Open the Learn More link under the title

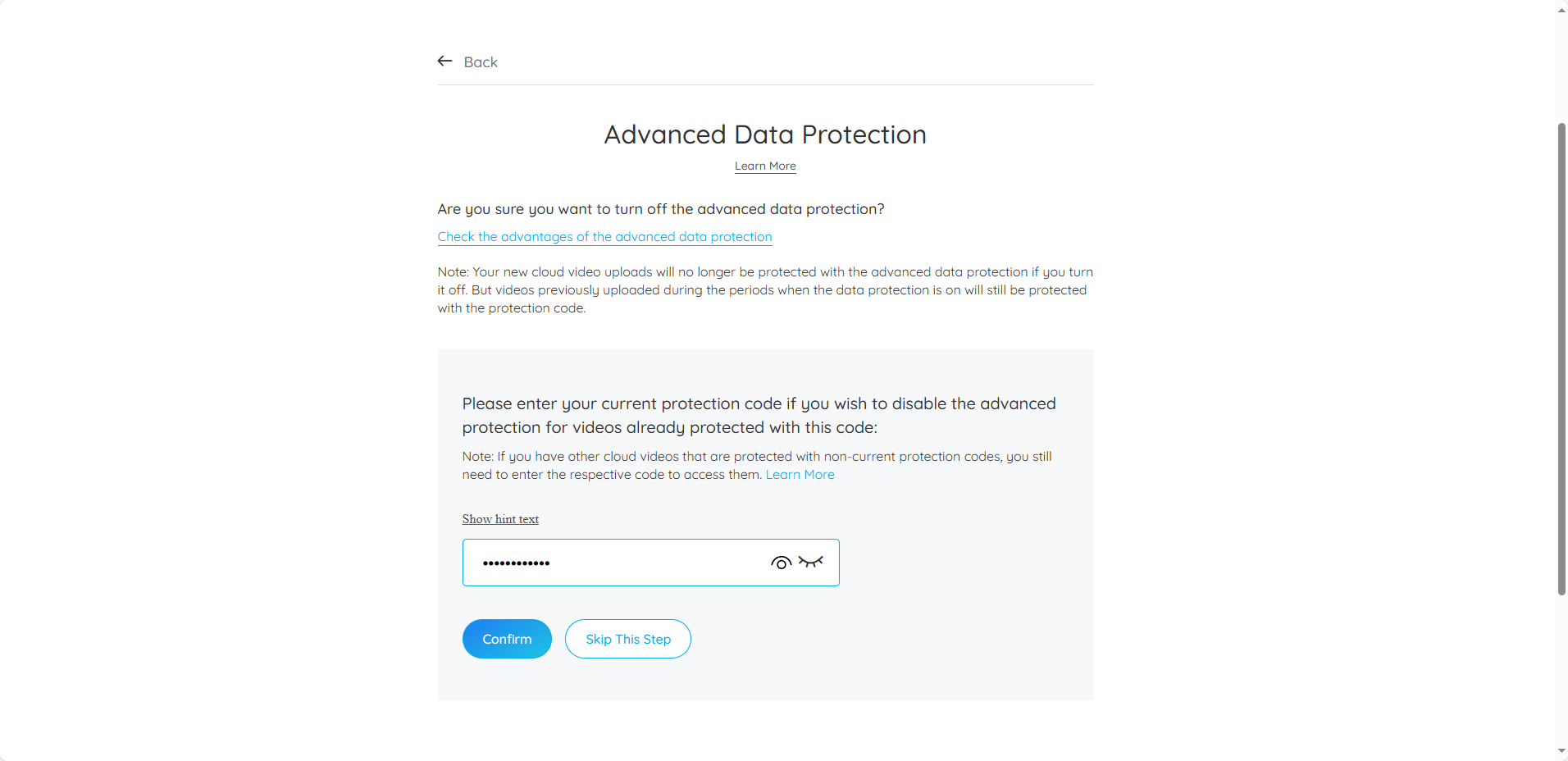coord(765,166)
